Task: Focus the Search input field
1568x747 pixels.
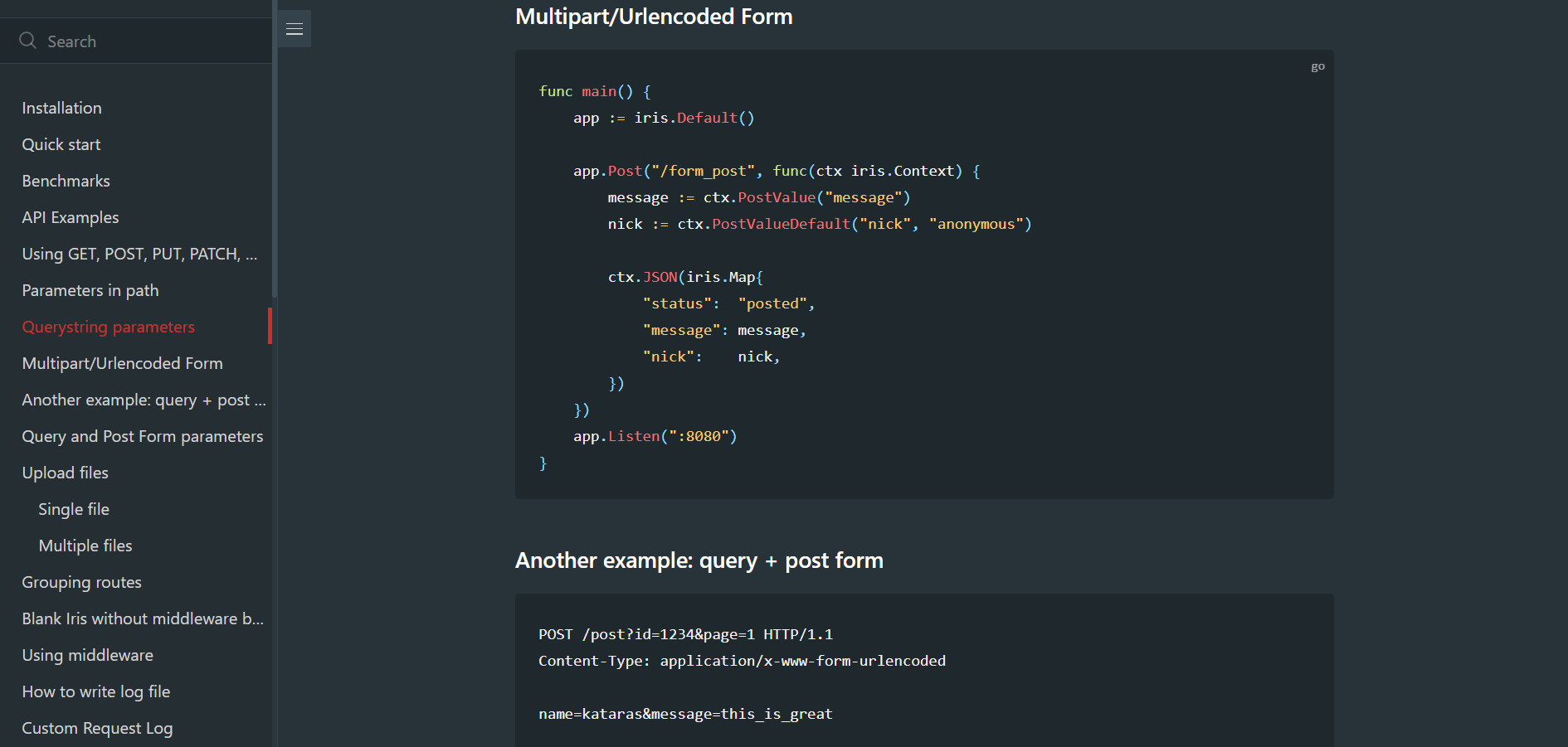Action: click(136, 41)
